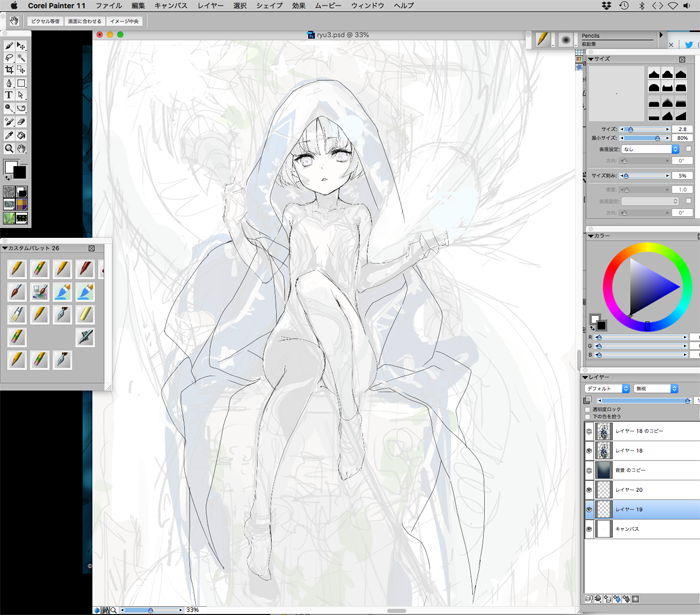Select the Brush tool in the toolbox
This screenshot has height=615, width=700.
coord(9,46)
